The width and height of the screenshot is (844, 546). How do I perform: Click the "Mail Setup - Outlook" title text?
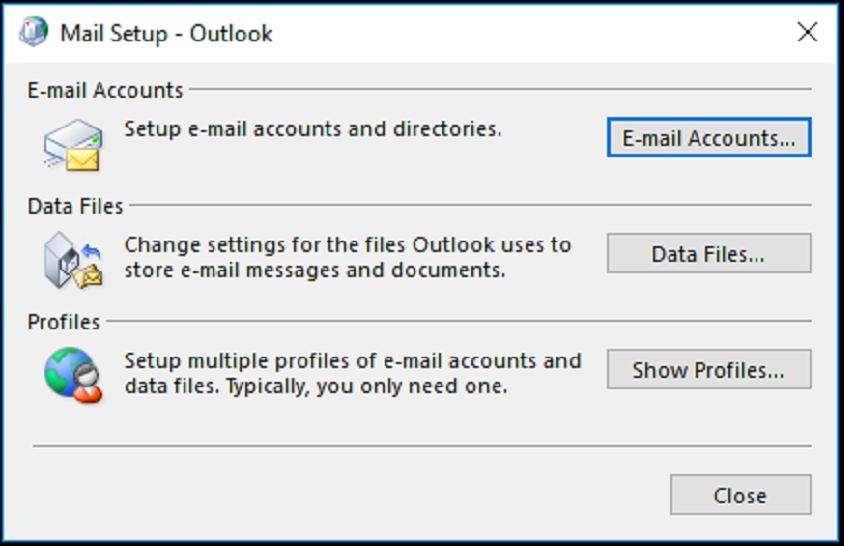pyautogui.click(x=166, y=33)
